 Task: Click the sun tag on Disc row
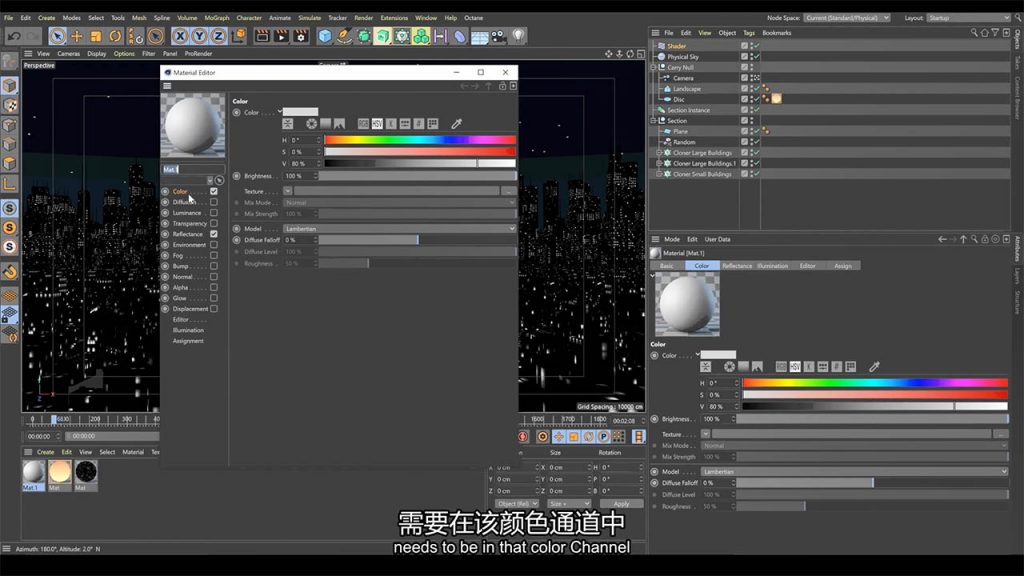coord(776,99)
